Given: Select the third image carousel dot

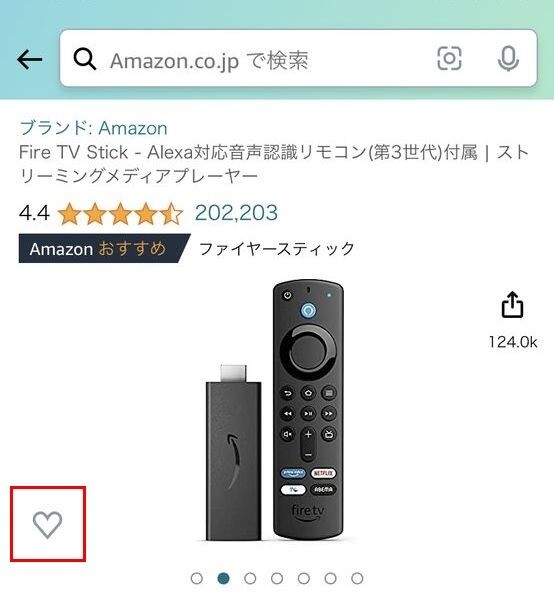Looking at the screenshot, I should click(x=250, y=578).
